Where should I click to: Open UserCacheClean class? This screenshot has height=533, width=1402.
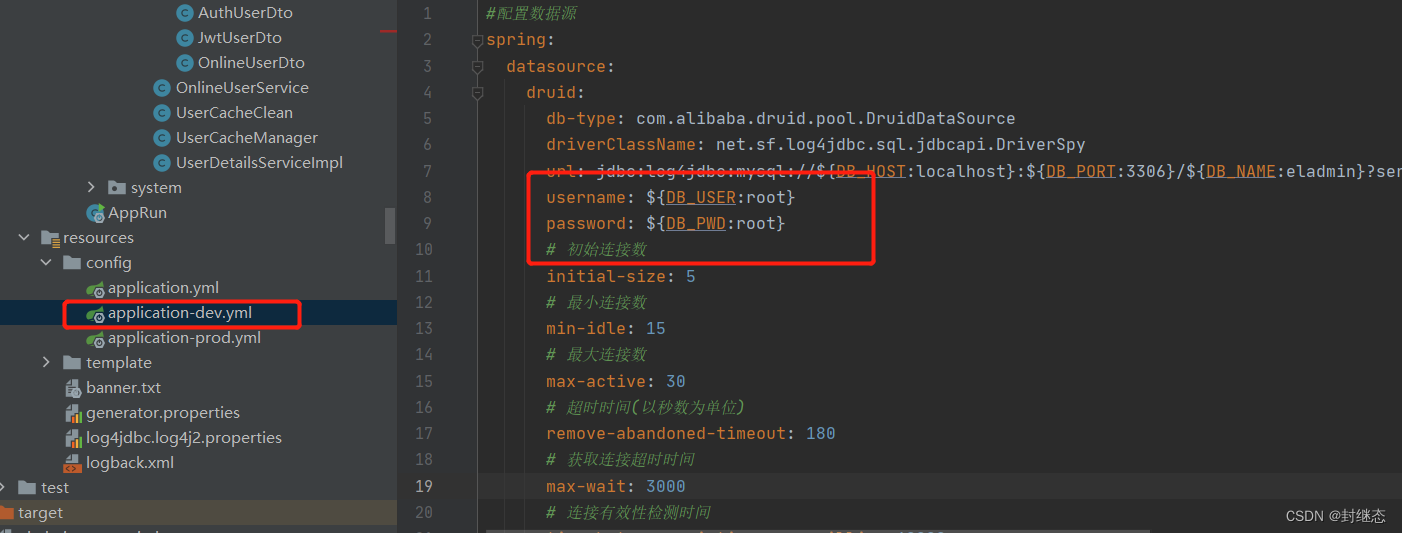(x=234, y=113)
